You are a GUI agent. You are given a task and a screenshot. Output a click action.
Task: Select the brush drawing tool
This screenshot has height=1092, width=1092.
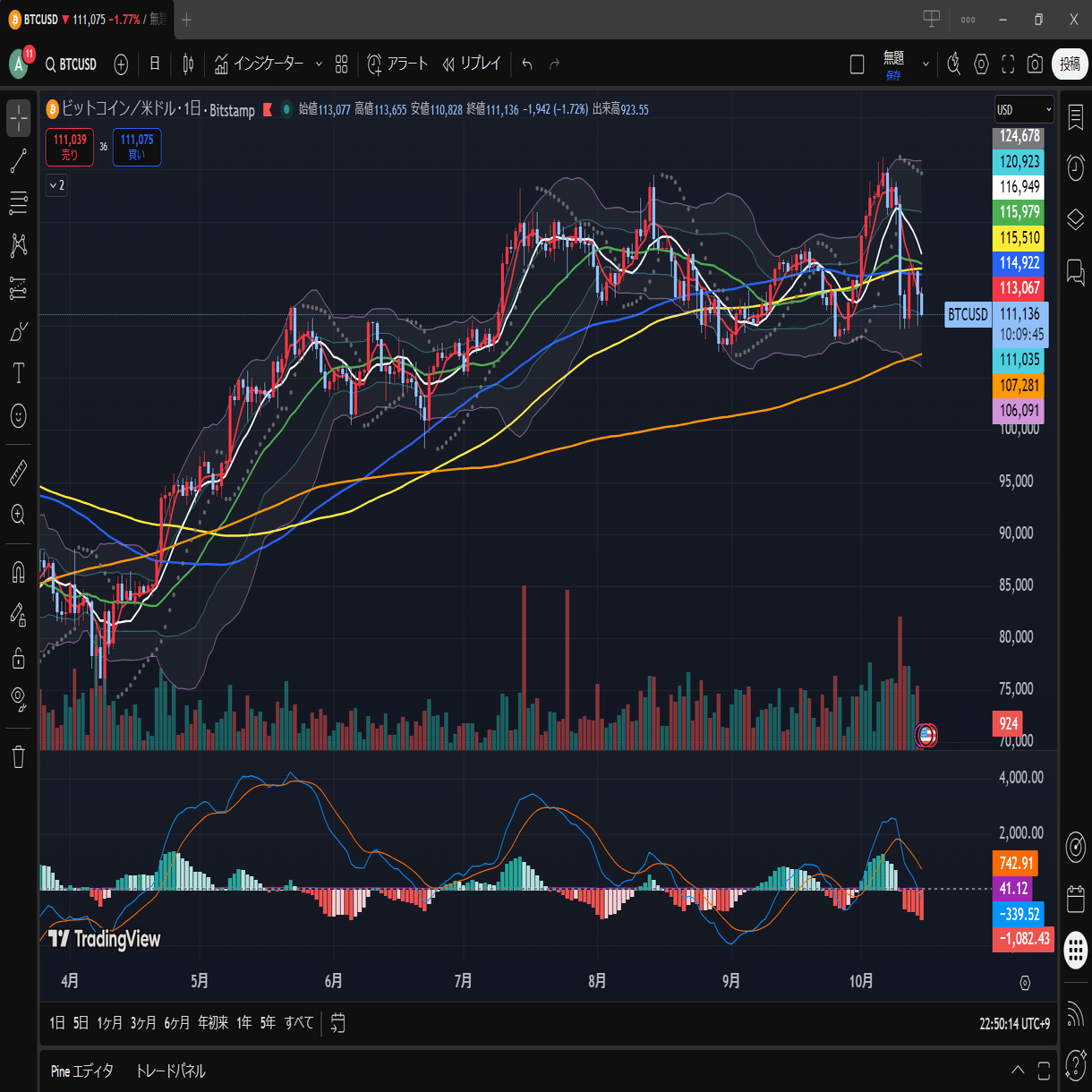pyautogui.click(x=18, y=332)
